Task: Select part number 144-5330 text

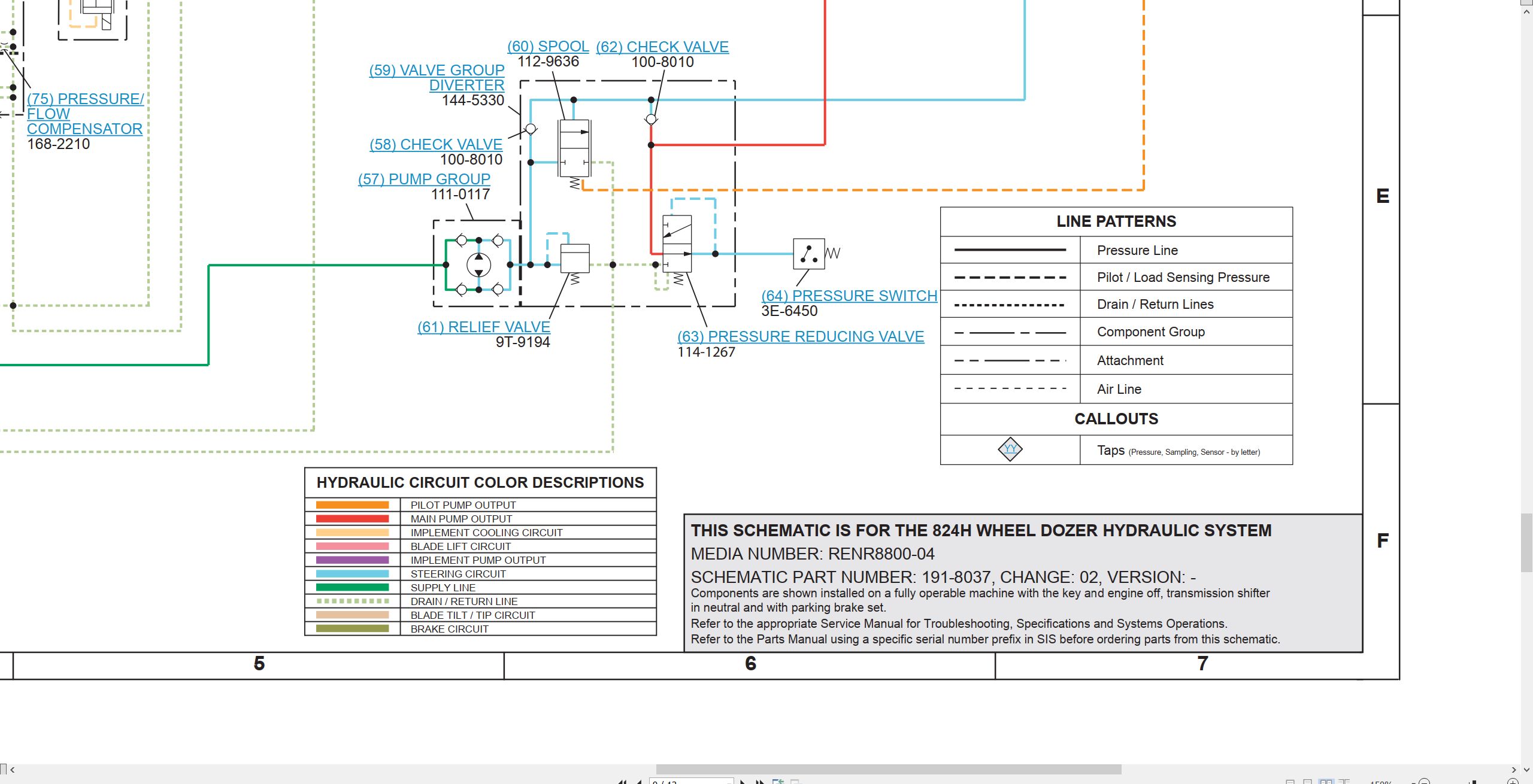Action: point(473,101)
